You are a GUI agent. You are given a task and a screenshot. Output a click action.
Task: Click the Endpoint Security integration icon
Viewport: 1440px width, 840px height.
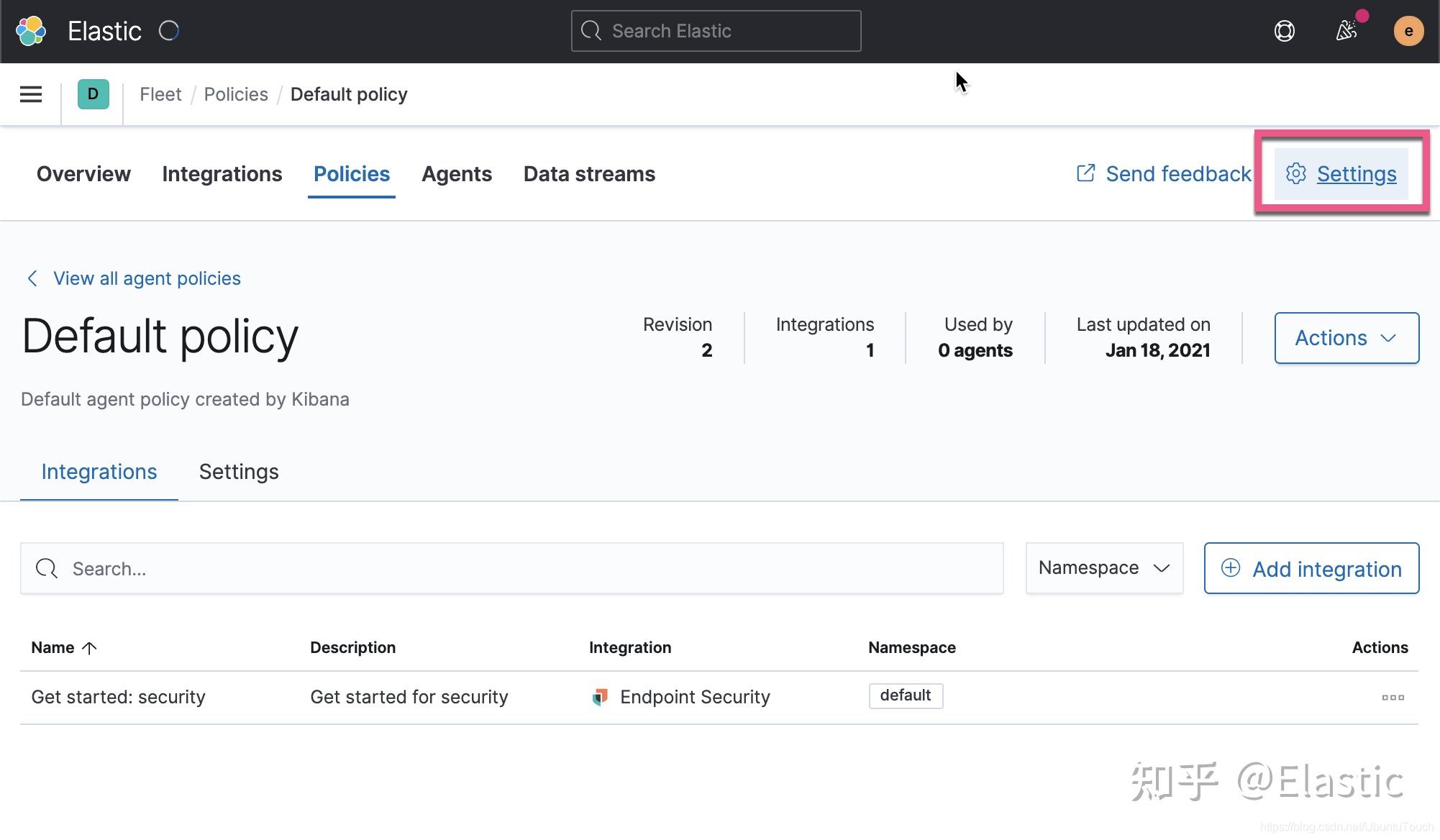[599, 696]
